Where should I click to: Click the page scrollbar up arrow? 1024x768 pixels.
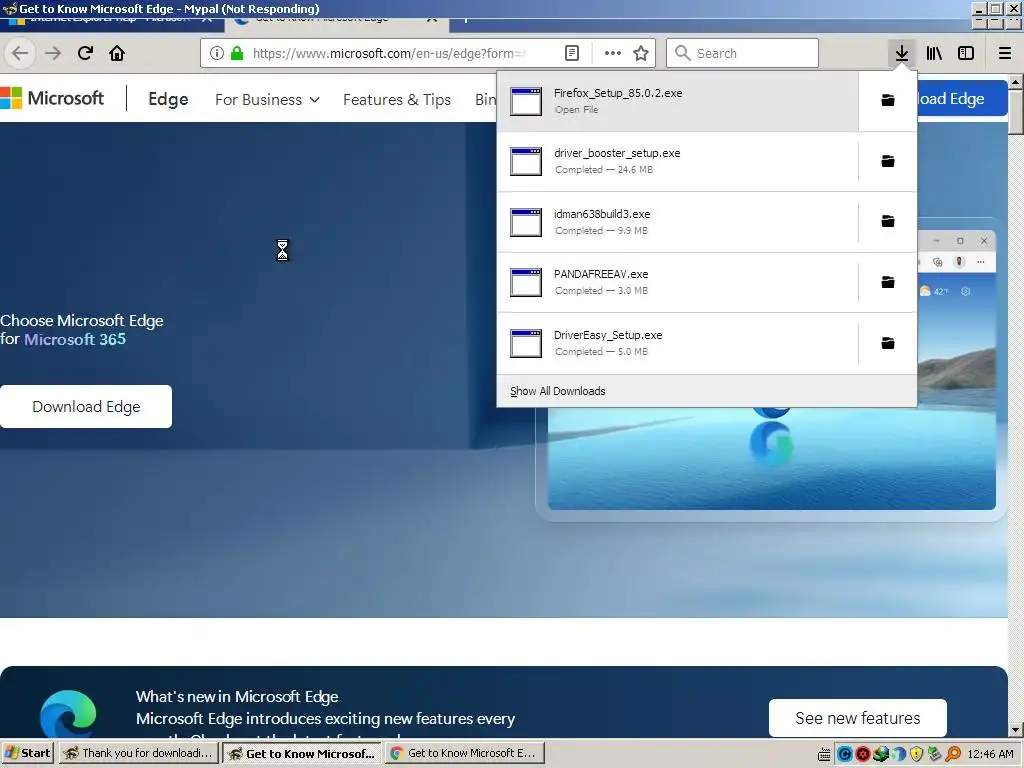1016,82
